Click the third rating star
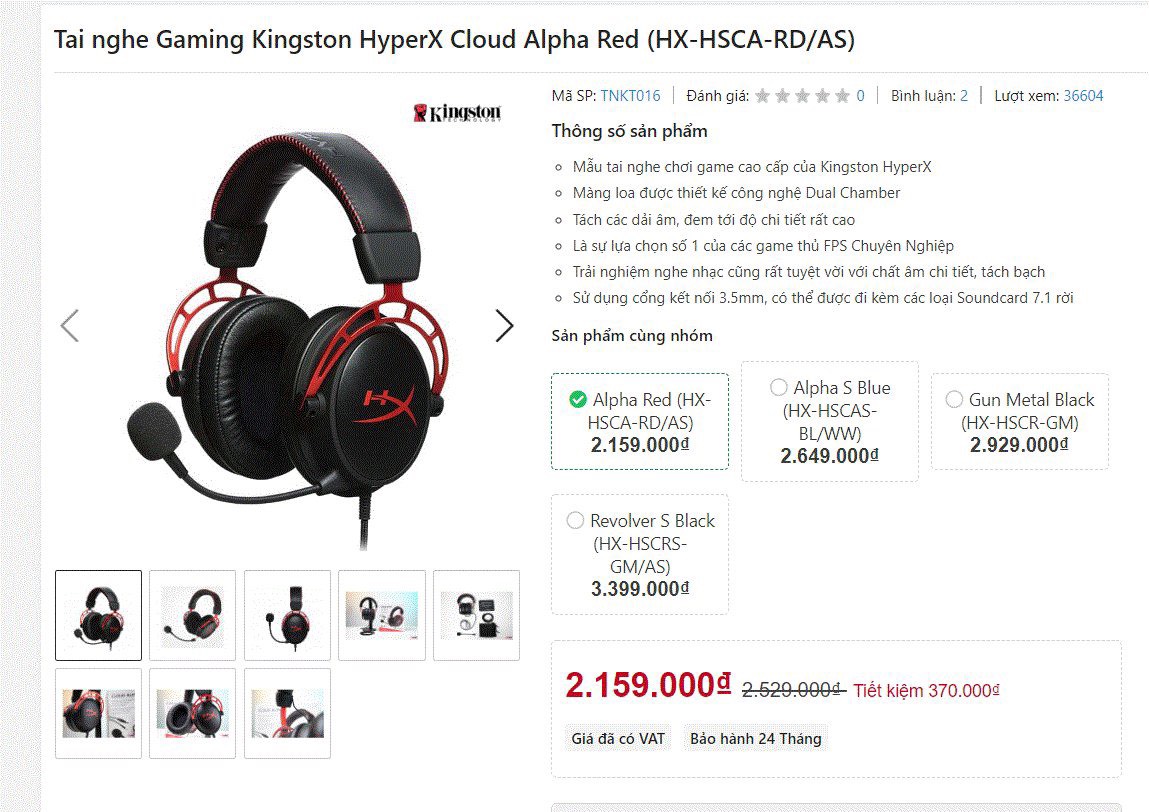This screenshot has width=1149, height=812. pyautogui.click(x=802, y=96)
